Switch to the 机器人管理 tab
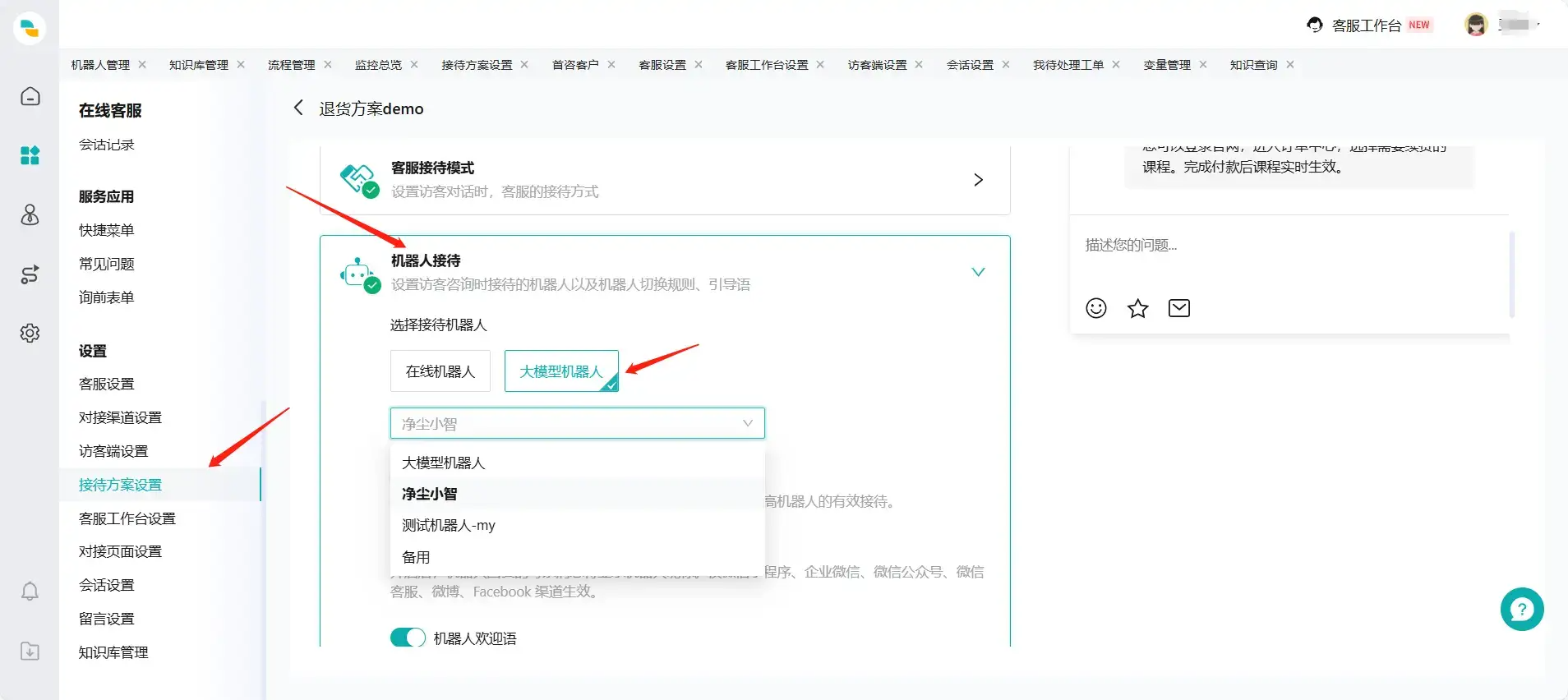The height and width of the screenshot is (700, 1568). pos(100,65)
